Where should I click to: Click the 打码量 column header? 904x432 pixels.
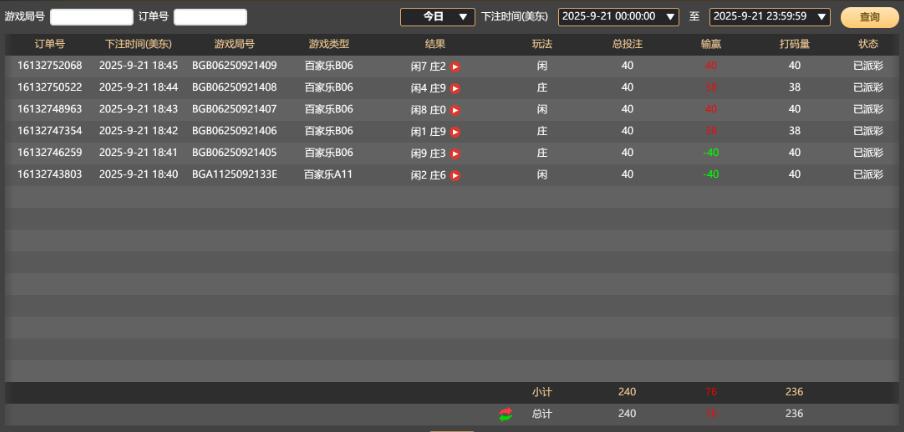point(794,44)
